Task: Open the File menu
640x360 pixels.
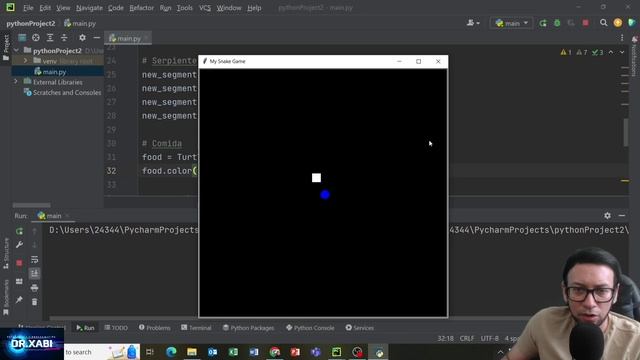Action: (x=28, y=8)
